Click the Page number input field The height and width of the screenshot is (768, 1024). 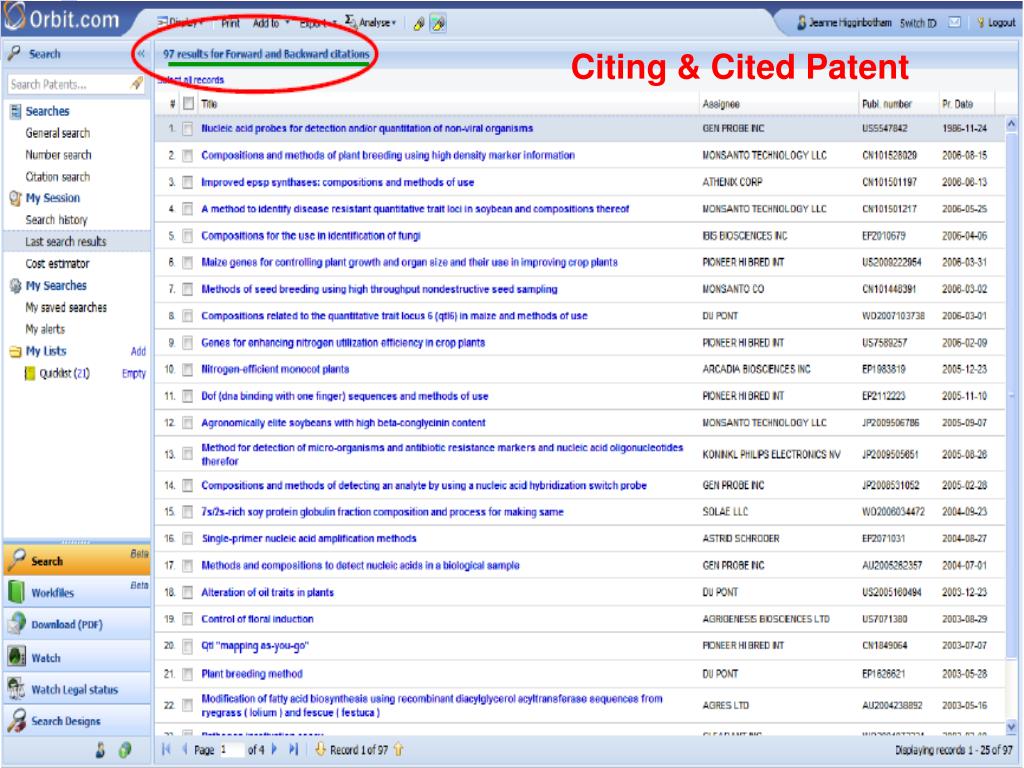[231, 750]
